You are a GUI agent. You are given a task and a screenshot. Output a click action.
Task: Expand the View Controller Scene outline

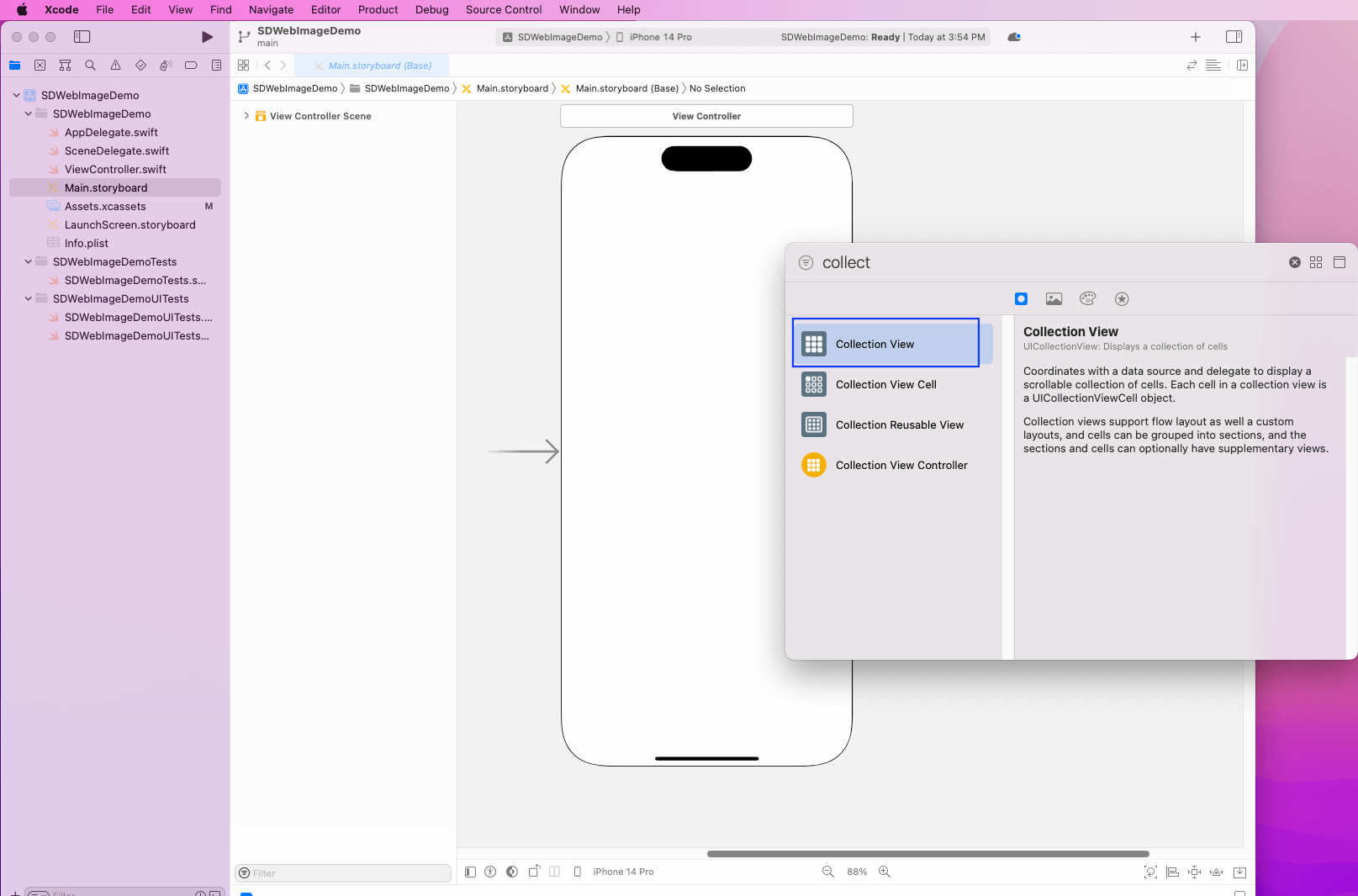(x=246, y=116)
